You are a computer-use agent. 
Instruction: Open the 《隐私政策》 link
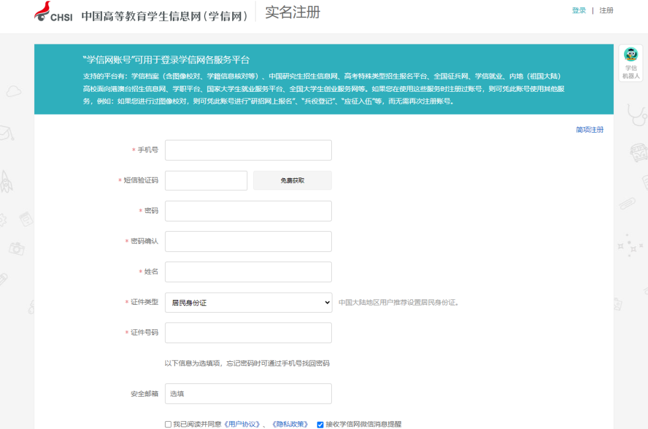(x=290, y=424)
